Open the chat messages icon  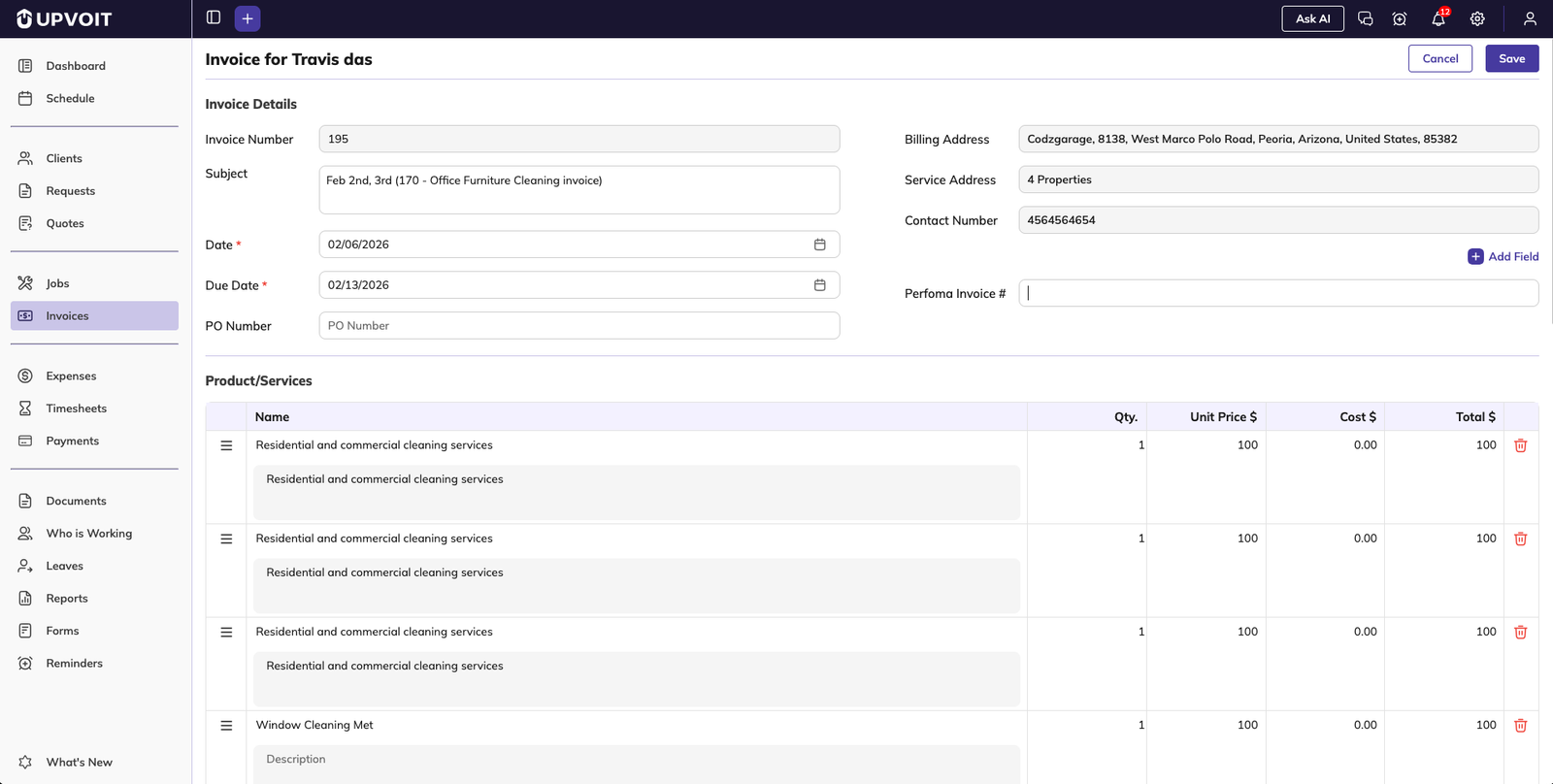(x=1365, y=18)
